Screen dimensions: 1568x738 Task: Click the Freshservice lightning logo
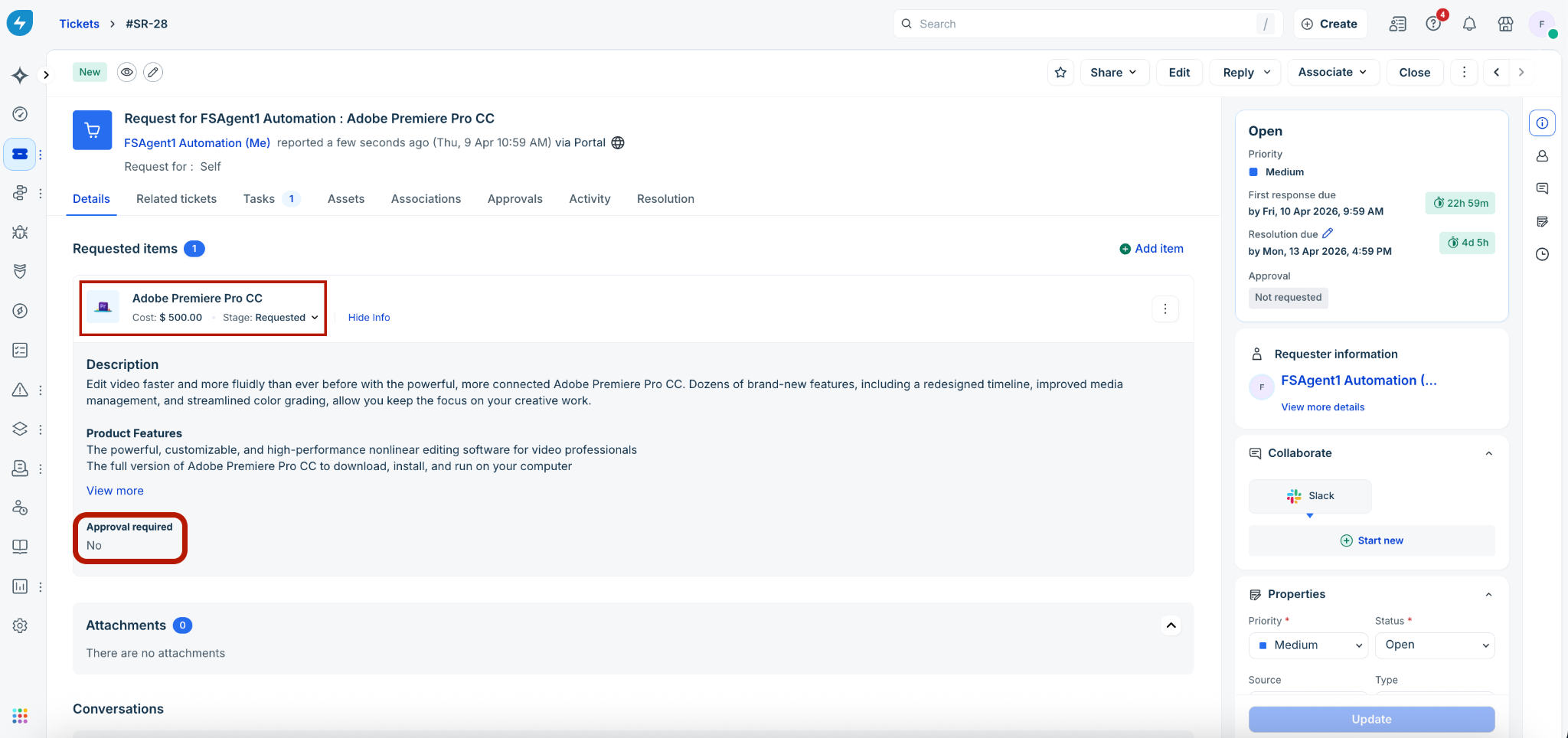pos(20,22)
